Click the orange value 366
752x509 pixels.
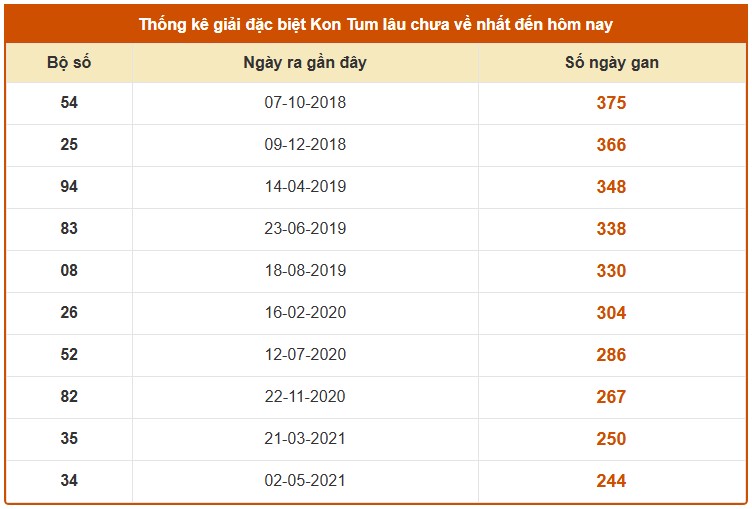click(610, 145)
